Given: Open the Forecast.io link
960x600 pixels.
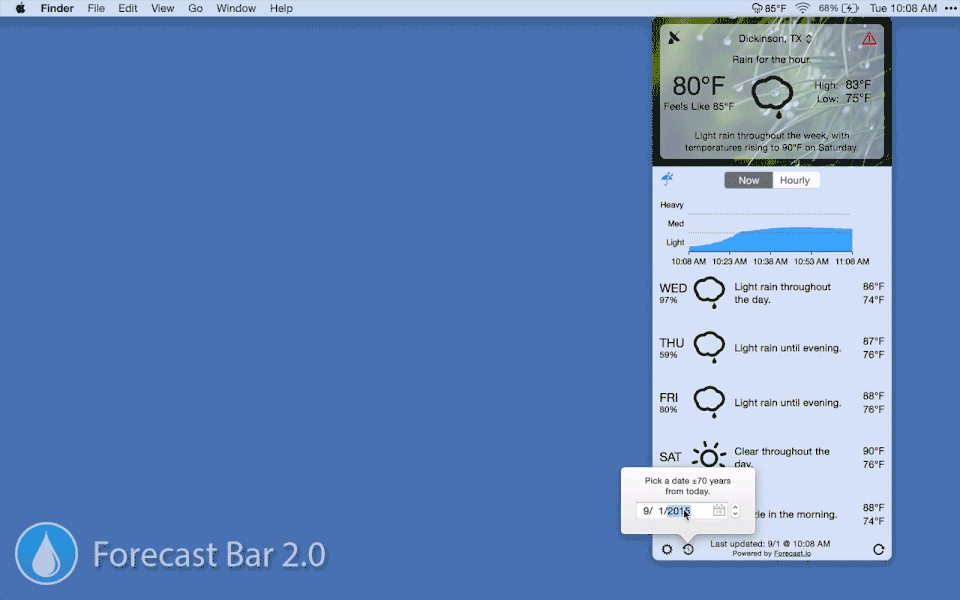Looking at the screenshot, I should click(x=792, y=553).
